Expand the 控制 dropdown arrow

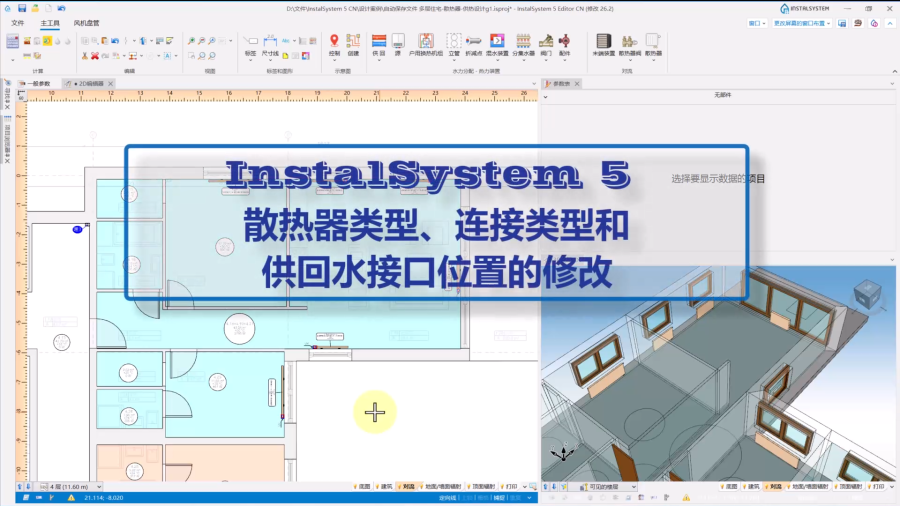point(334,60)
